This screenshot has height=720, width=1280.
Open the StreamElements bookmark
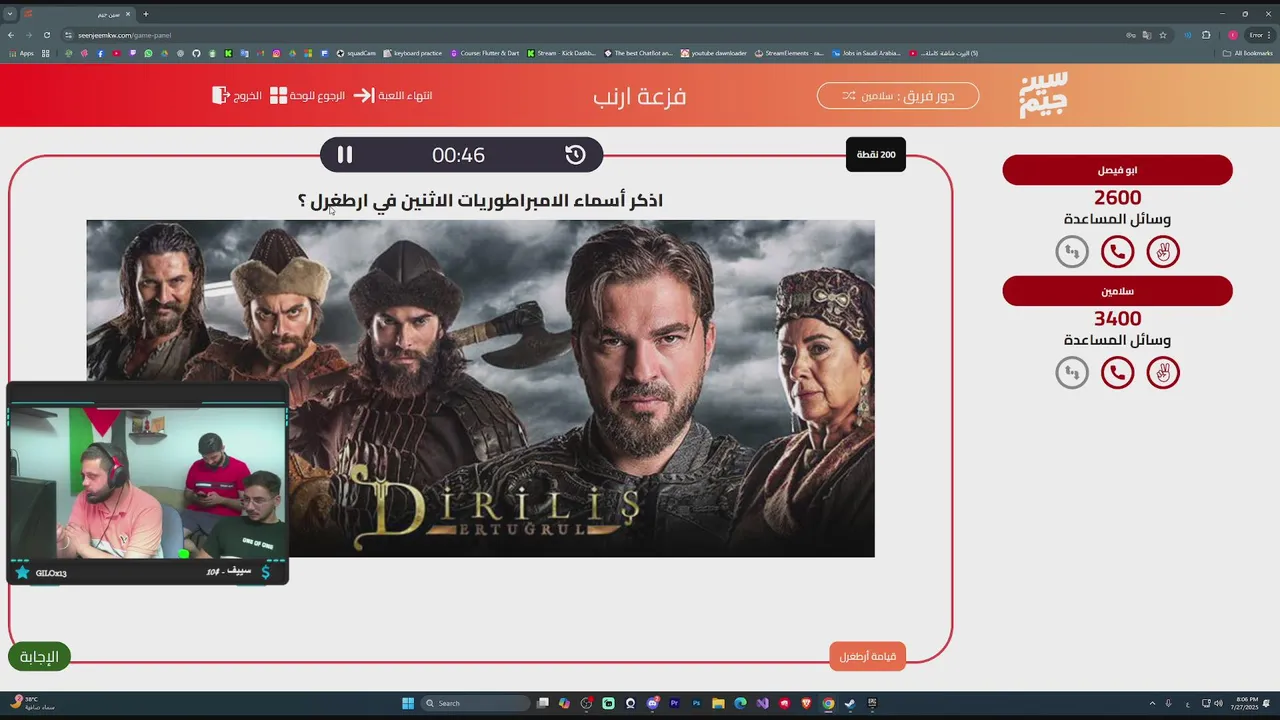point(790,53)
